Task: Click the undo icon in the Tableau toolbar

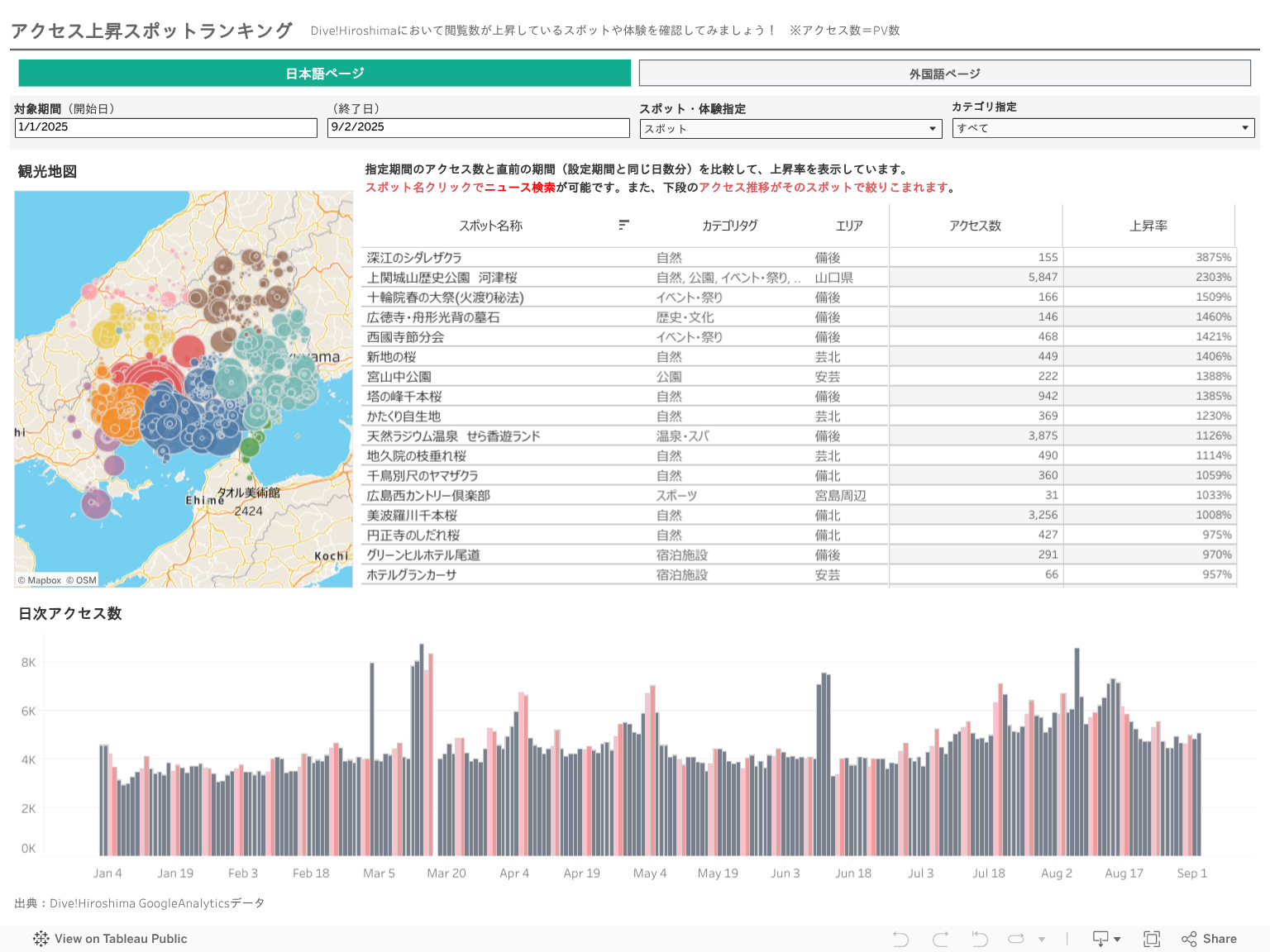Action: click(x=900, y=939)
